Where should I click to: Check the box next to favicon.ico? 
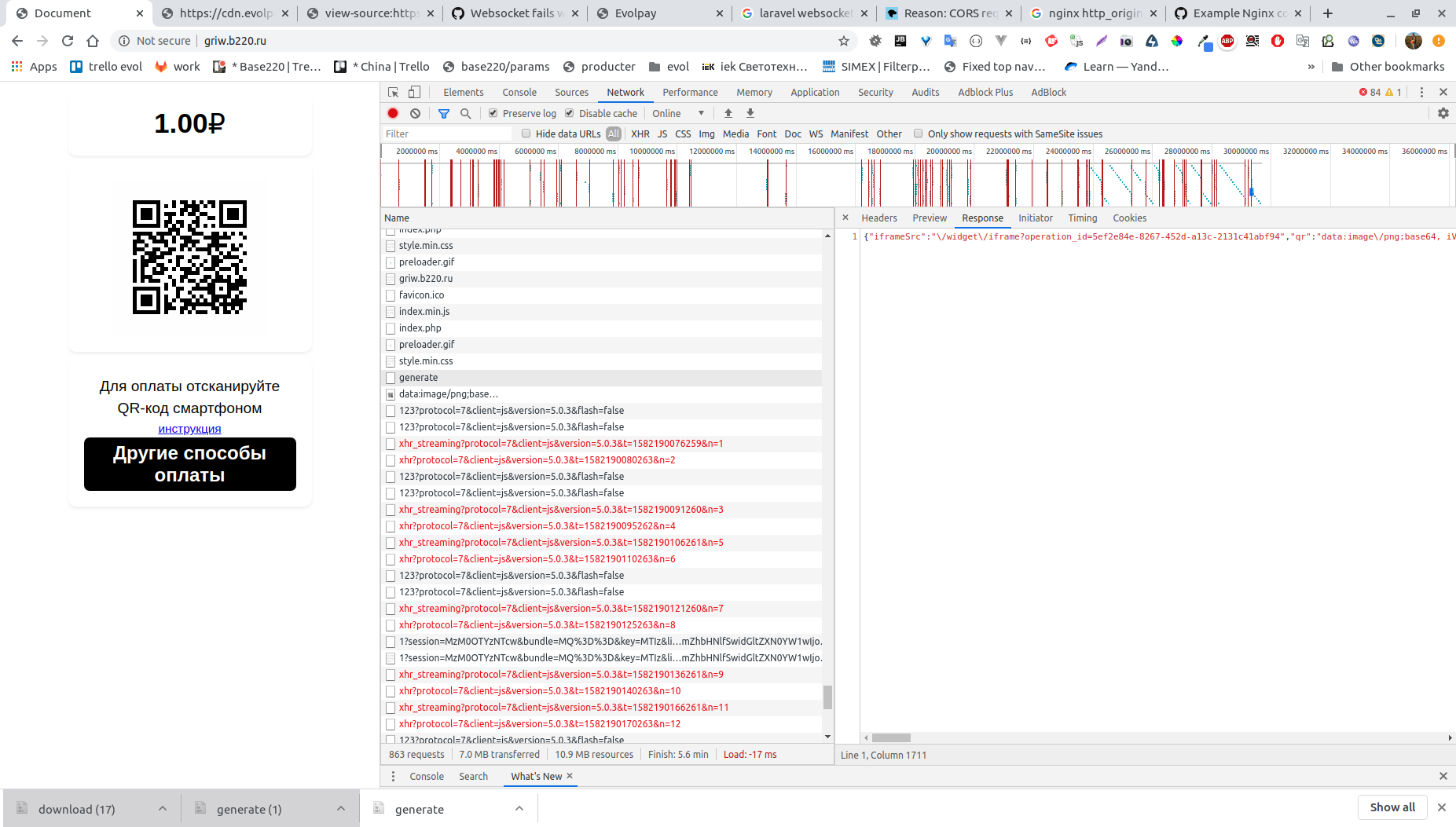click(391, 295)
